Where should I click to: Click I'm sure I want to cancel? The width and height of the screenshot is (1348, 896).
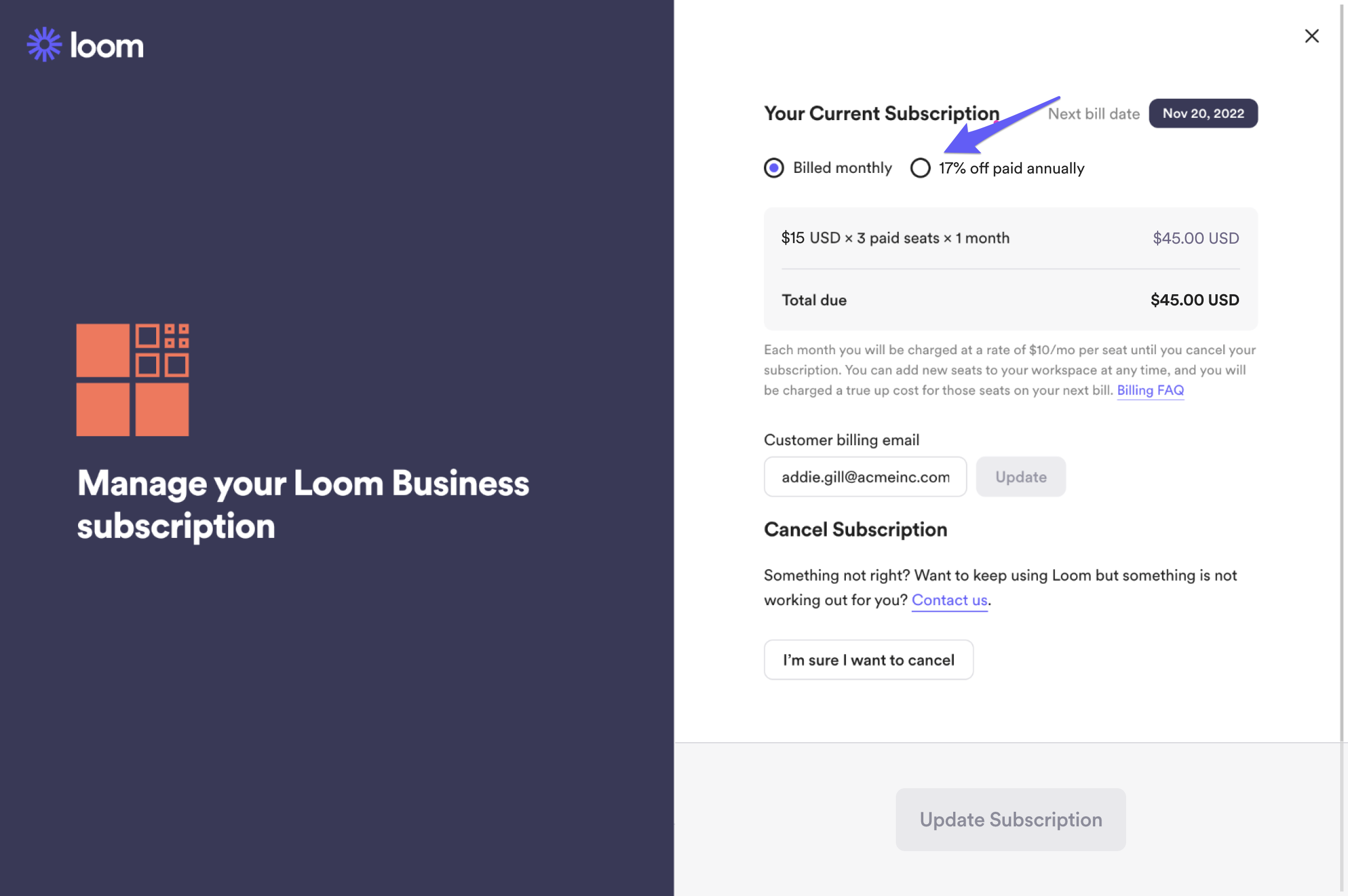(868, 660)
